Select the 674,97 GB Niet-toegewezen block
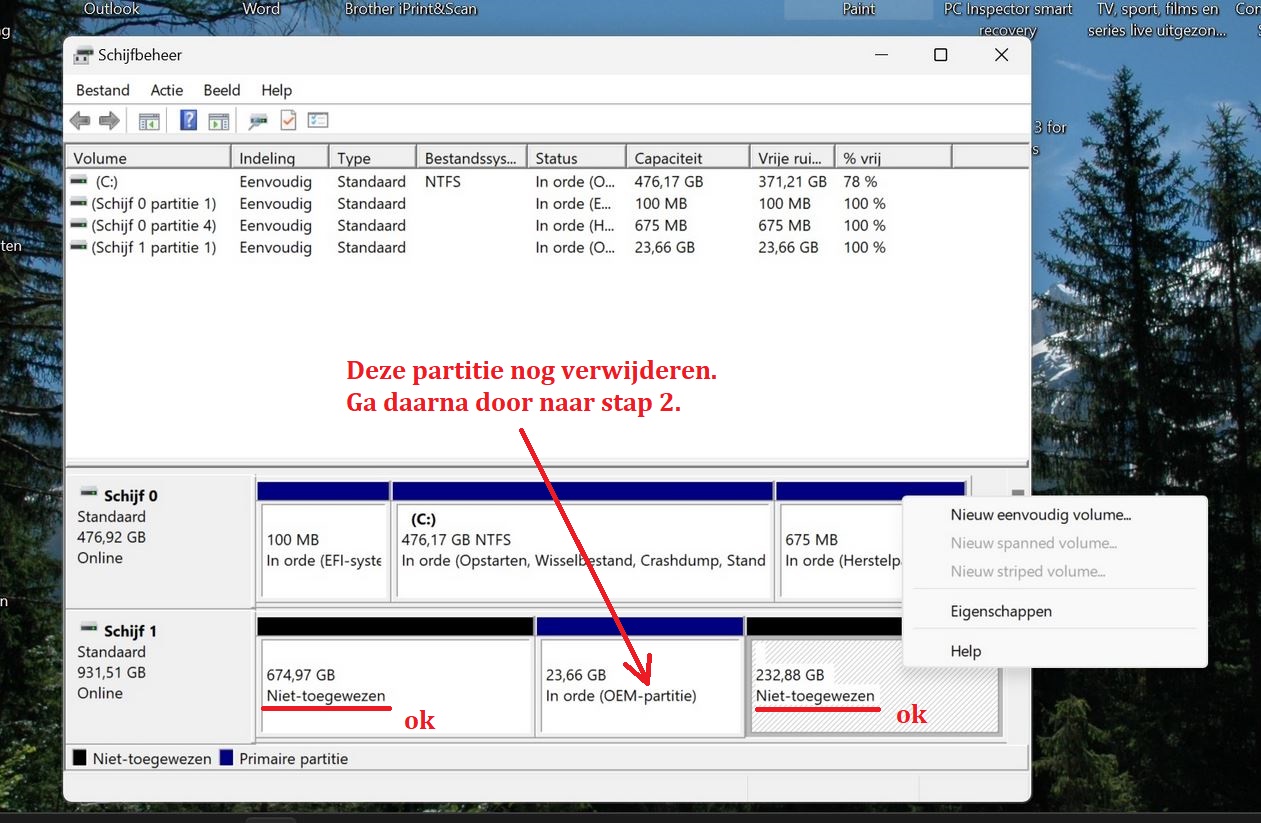The width and height of the screenshot is (1261, 823). [x=394, y=685]
